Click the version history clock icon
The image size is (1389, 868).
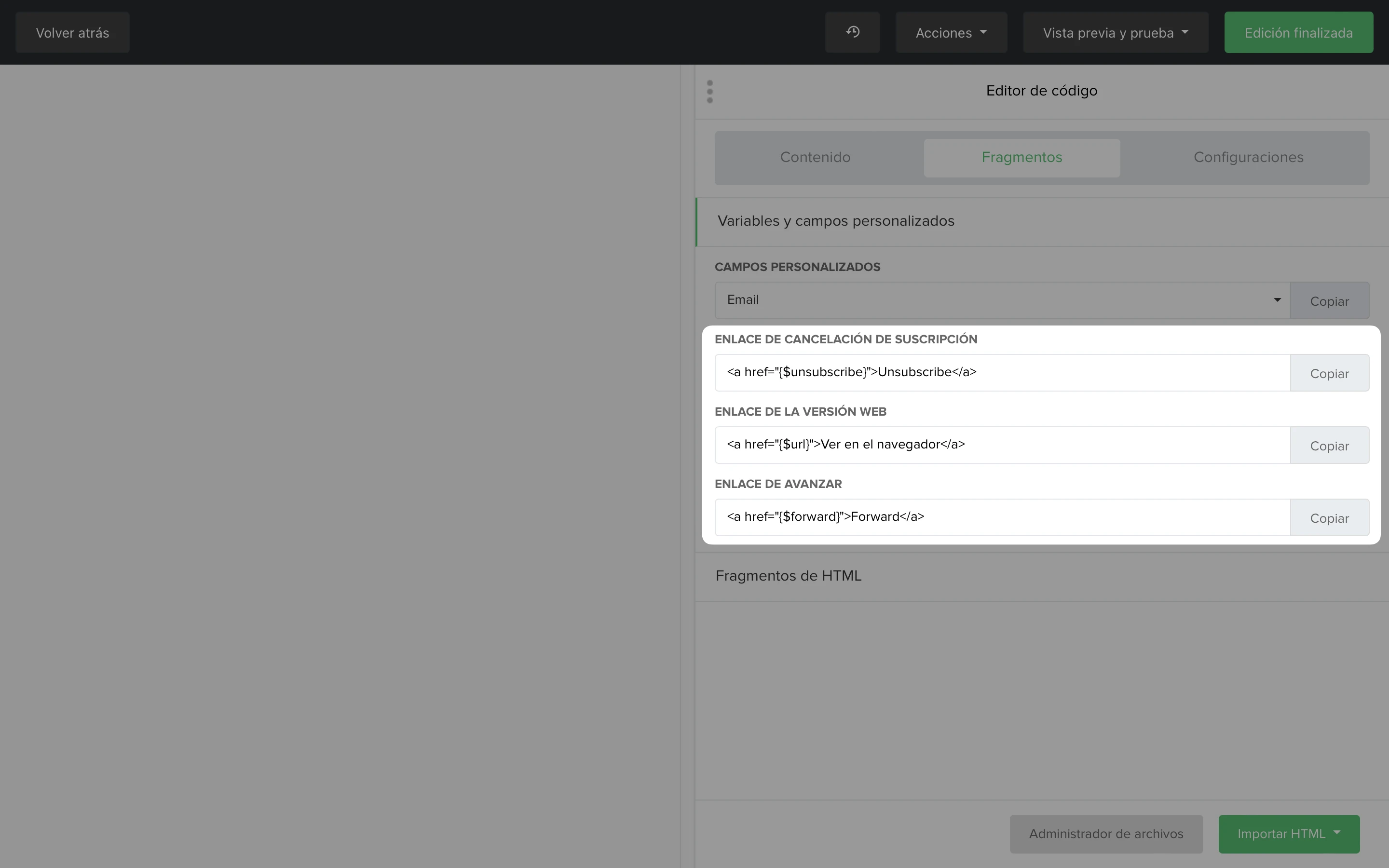pyautogui.click(x=852, y=32)
